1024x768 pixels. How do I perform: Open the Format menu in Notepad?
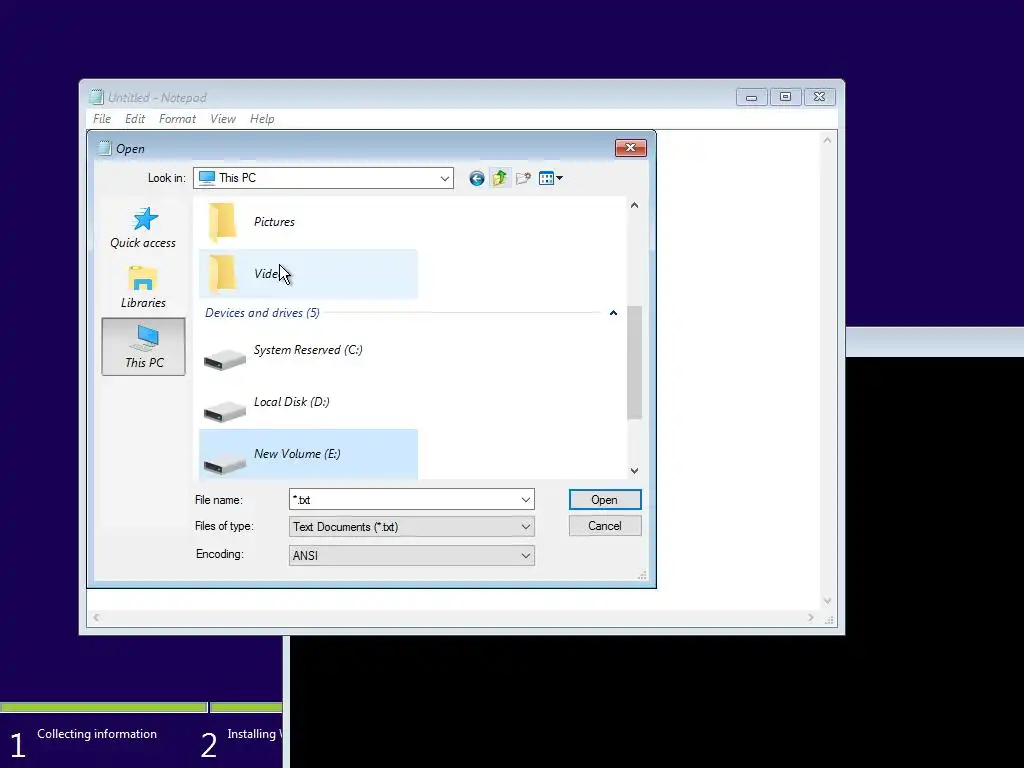click(177, 119)
